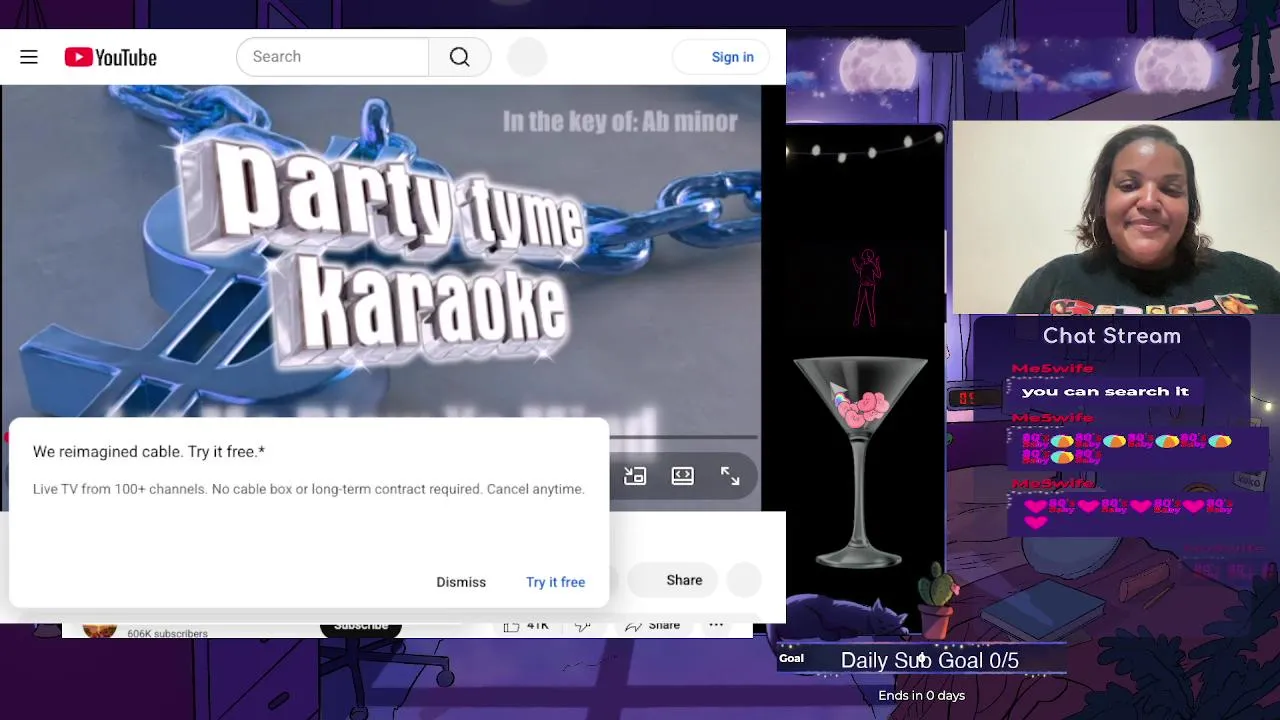The image size is (1280, 720).
Task: Click the Chat Stream heading
Action: (1112, 336)
